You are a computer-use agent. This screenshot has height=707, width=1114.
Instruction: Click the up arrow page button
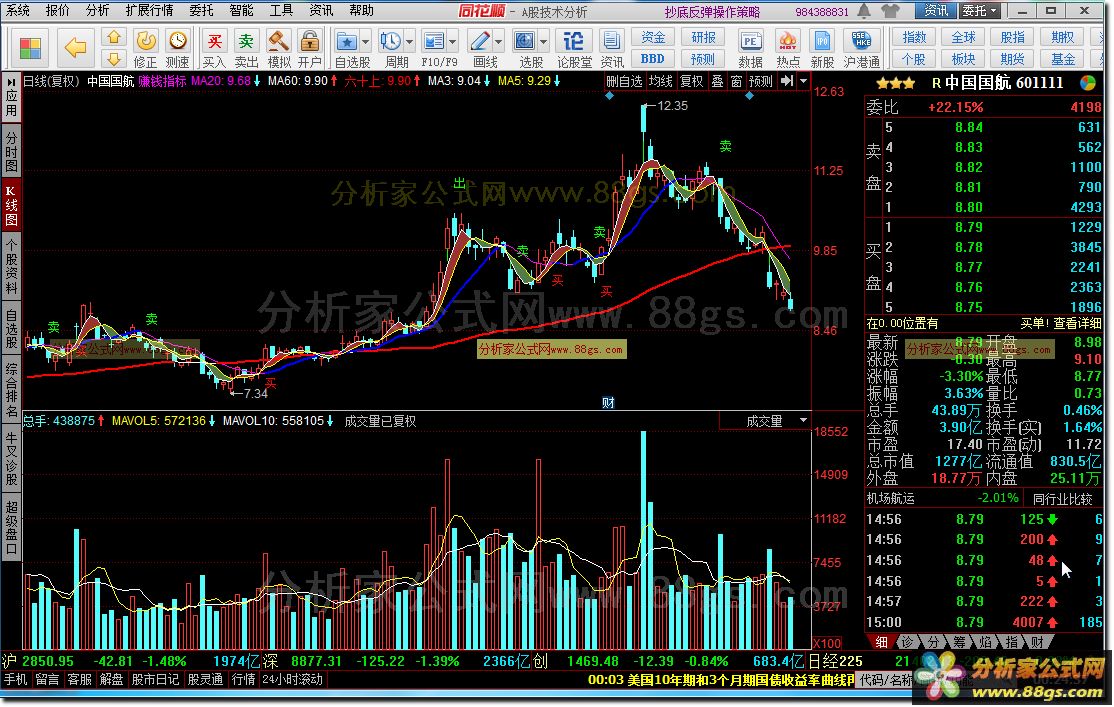pos(114,37)
